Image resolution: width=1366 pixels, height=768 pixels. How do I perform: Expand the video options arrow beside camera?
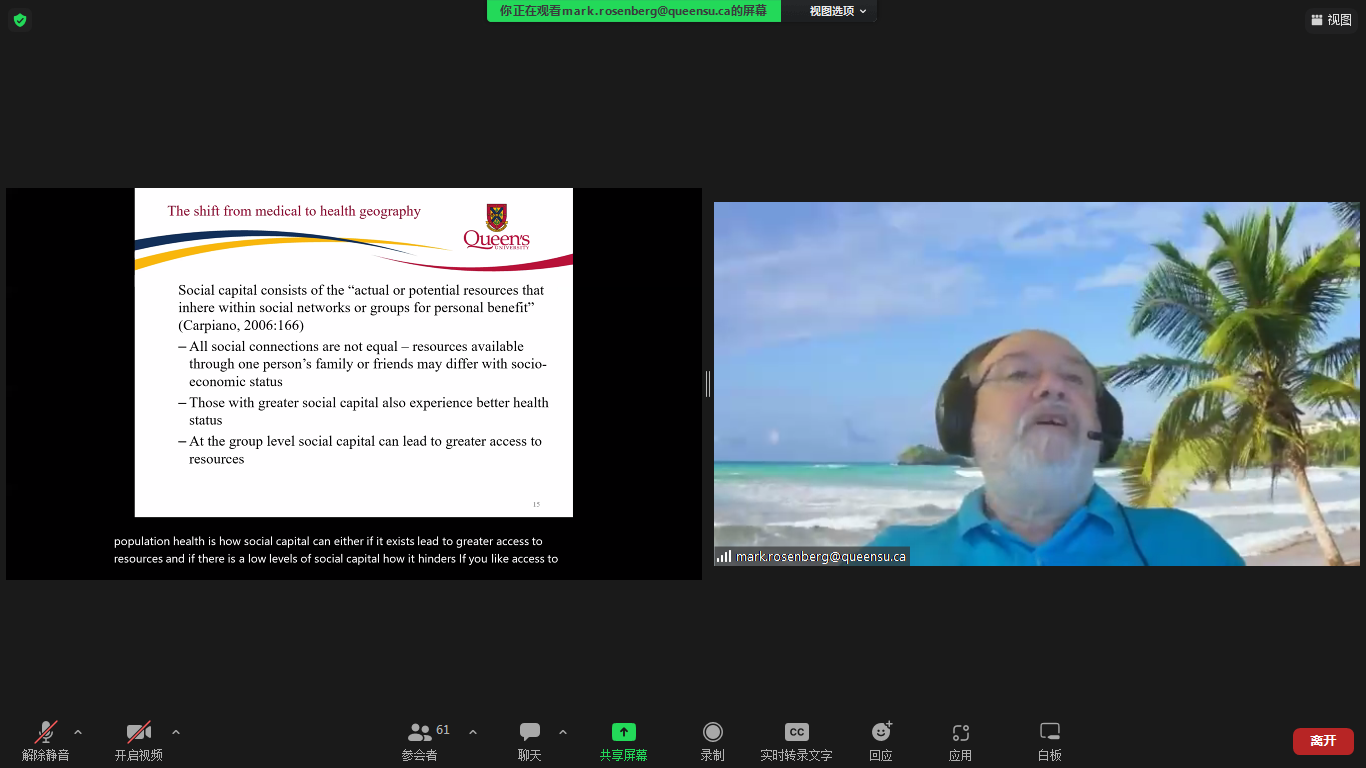[x=176, y=732]
